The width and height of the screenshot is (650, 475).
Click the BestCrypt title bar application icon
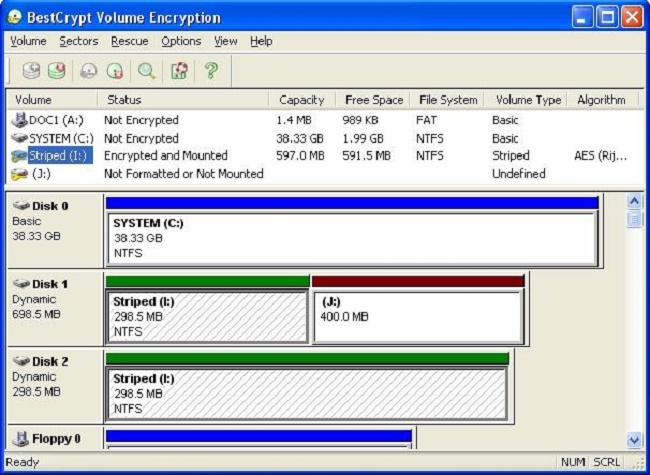[15, 17]
